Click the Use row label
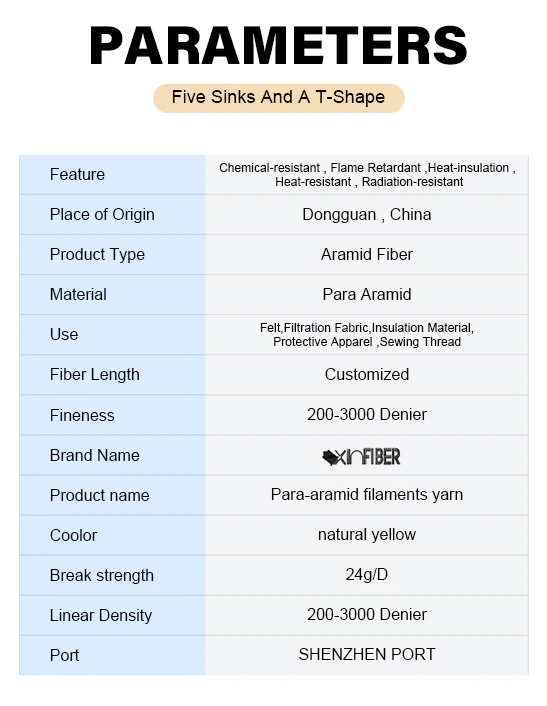 64,335
